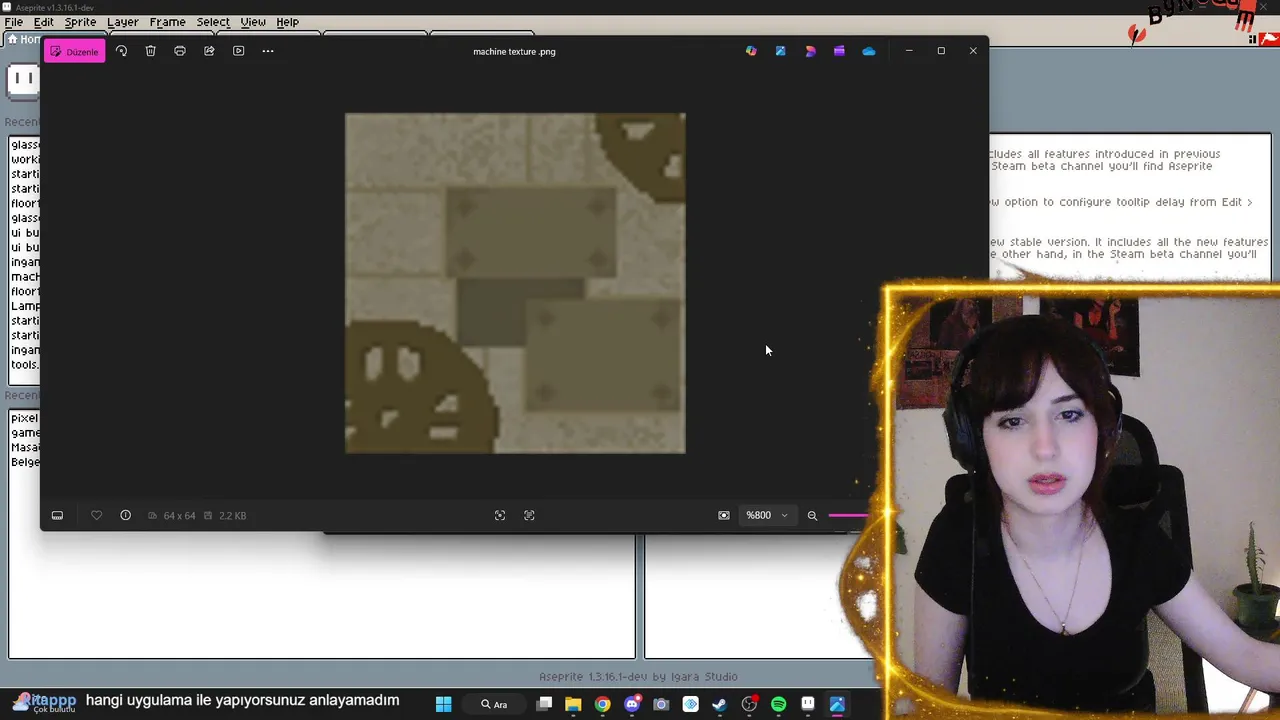Open Aseprite File menu
This screenshot has width=1280, height=720.
[13, 22]
